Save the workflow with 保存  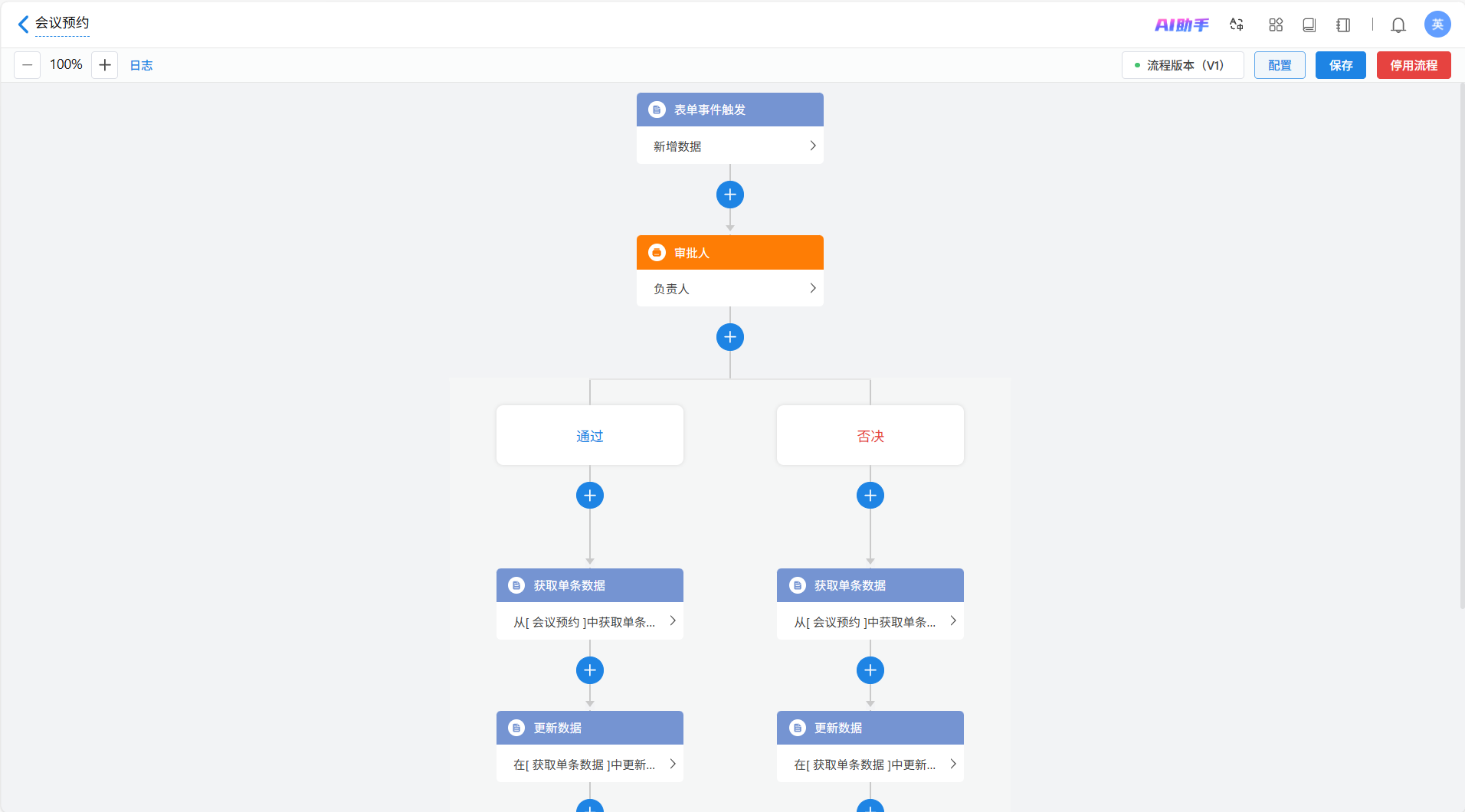pos(1341,65)
